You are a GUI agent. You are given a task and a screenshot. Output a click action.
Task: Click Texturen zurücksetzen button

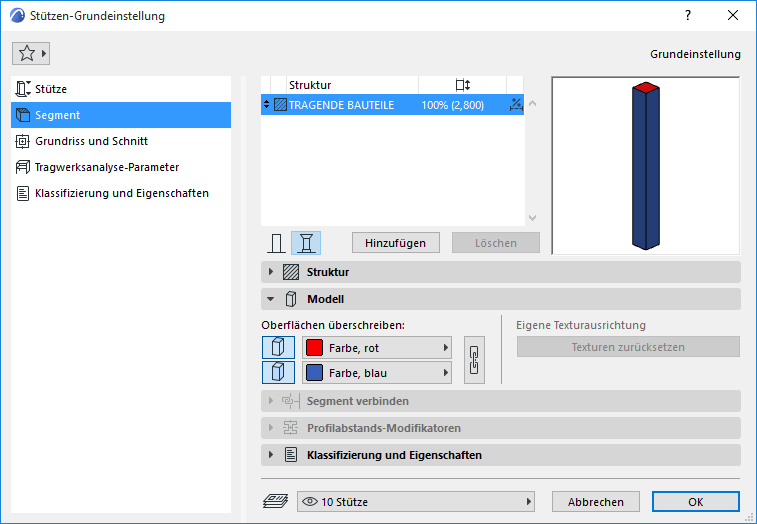point(628,347)
